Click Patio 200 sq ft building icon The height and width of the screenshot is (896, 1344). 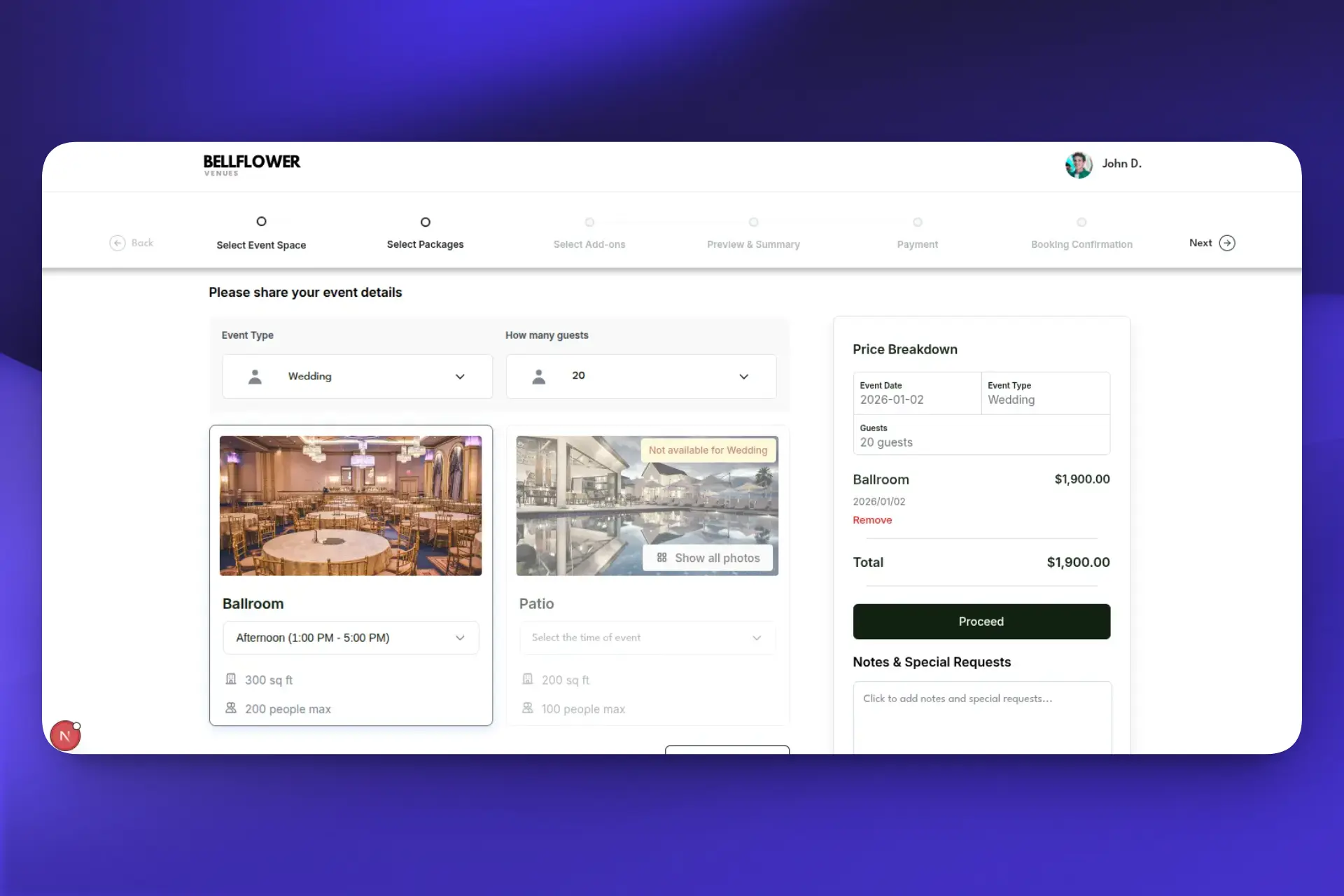pos(528,679)
